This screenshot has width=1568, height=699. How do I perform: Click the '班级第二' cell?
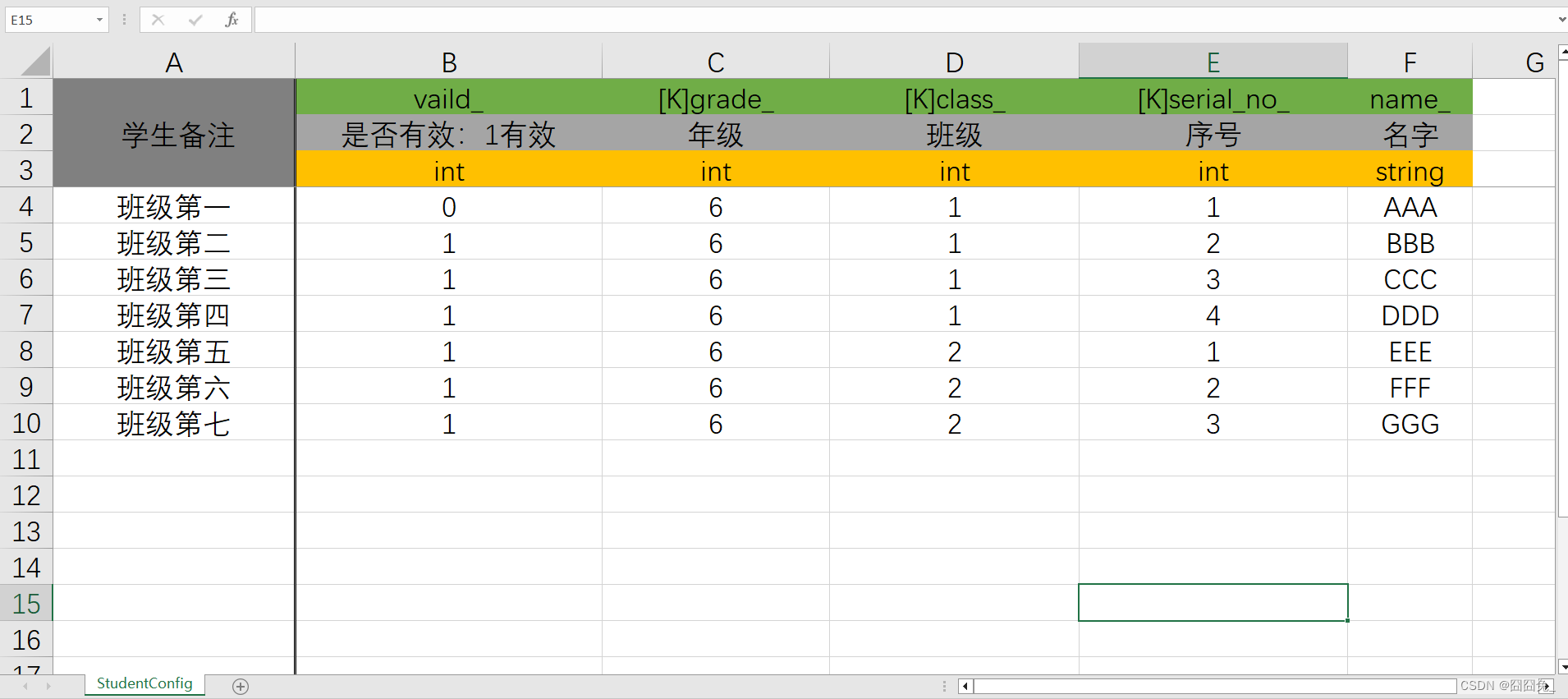(x=174, y=242)
